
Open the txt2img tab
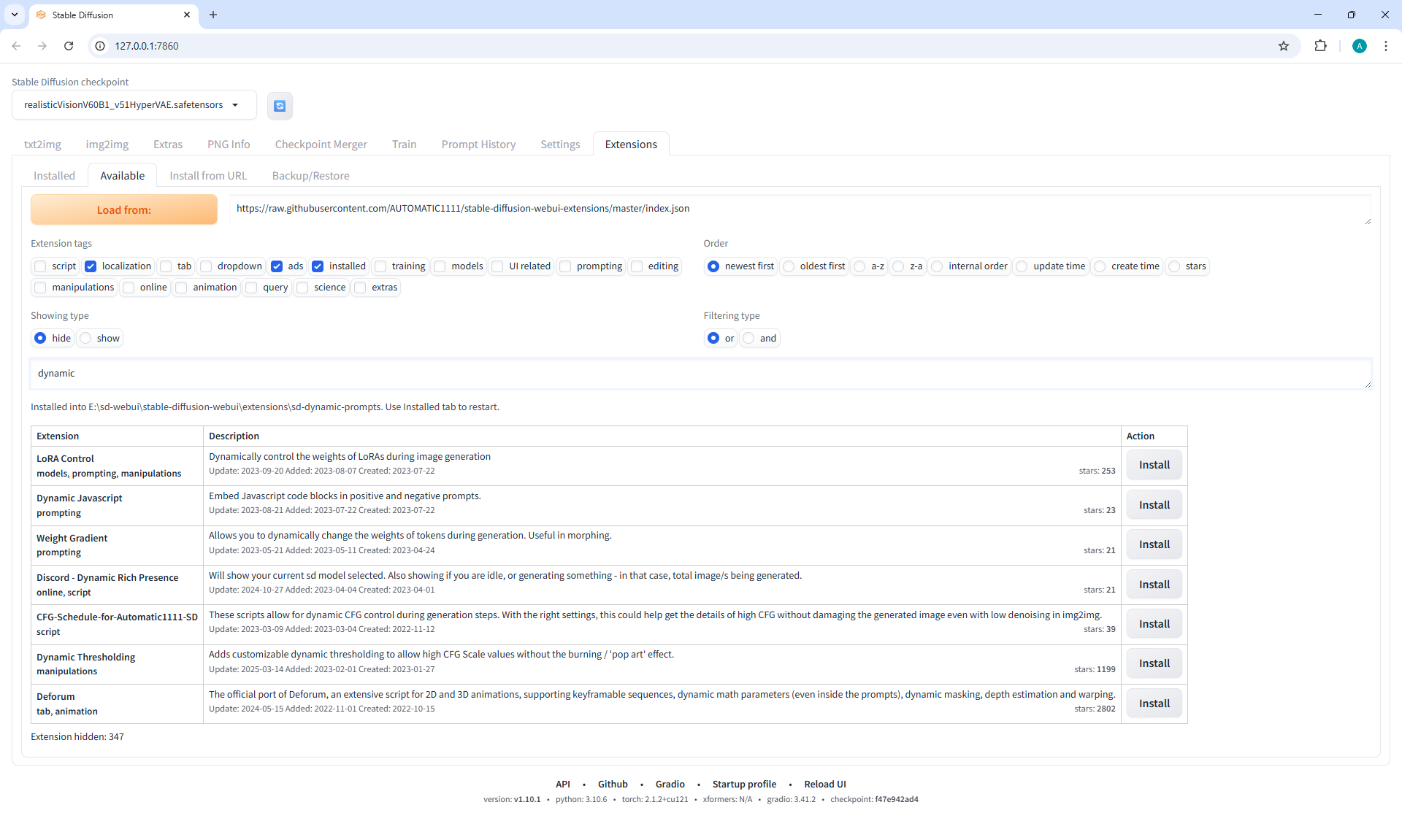tap(42, 145)
